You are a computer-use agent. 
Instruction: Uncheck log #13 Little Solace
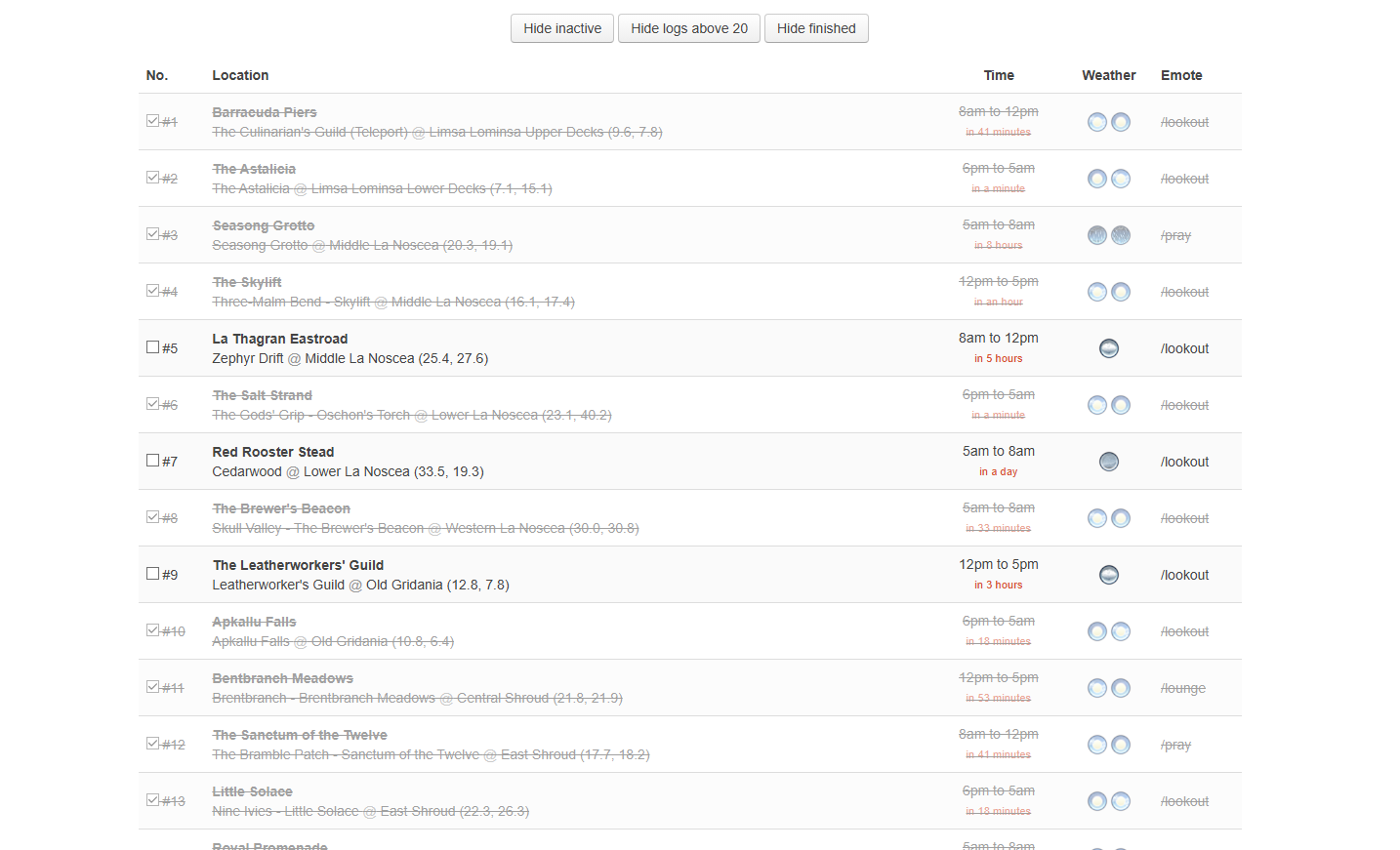click(x=152, y=800)
